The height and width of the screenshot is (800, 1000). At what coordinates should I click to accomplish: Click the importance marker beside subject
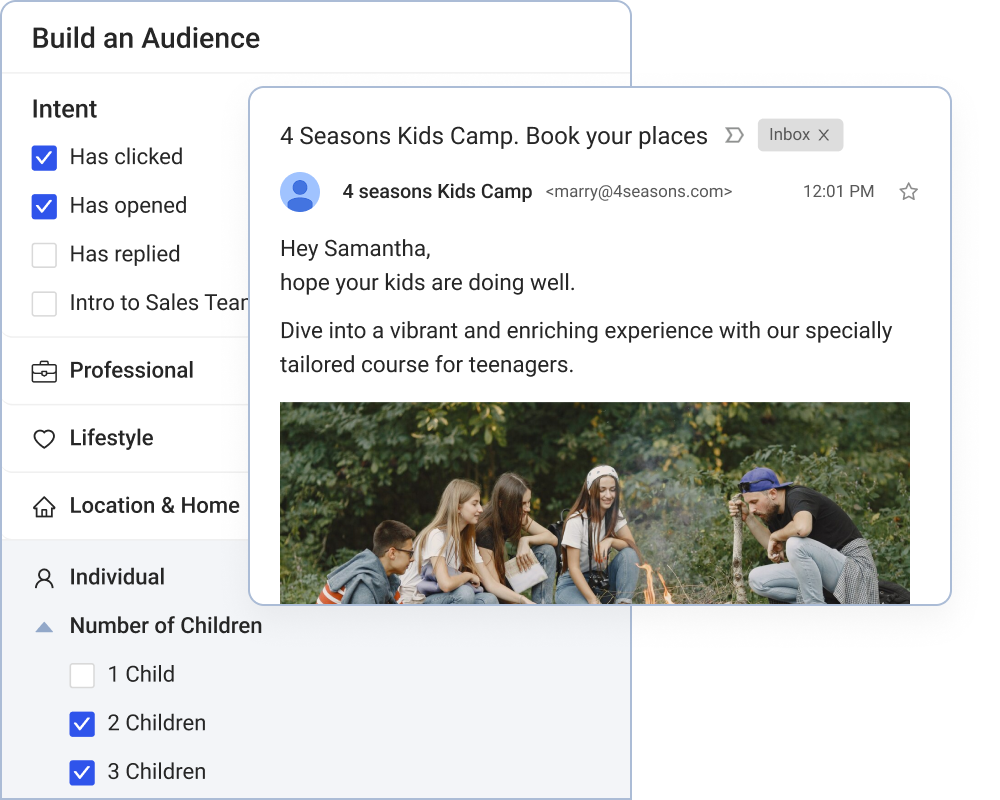pos(734,135)
